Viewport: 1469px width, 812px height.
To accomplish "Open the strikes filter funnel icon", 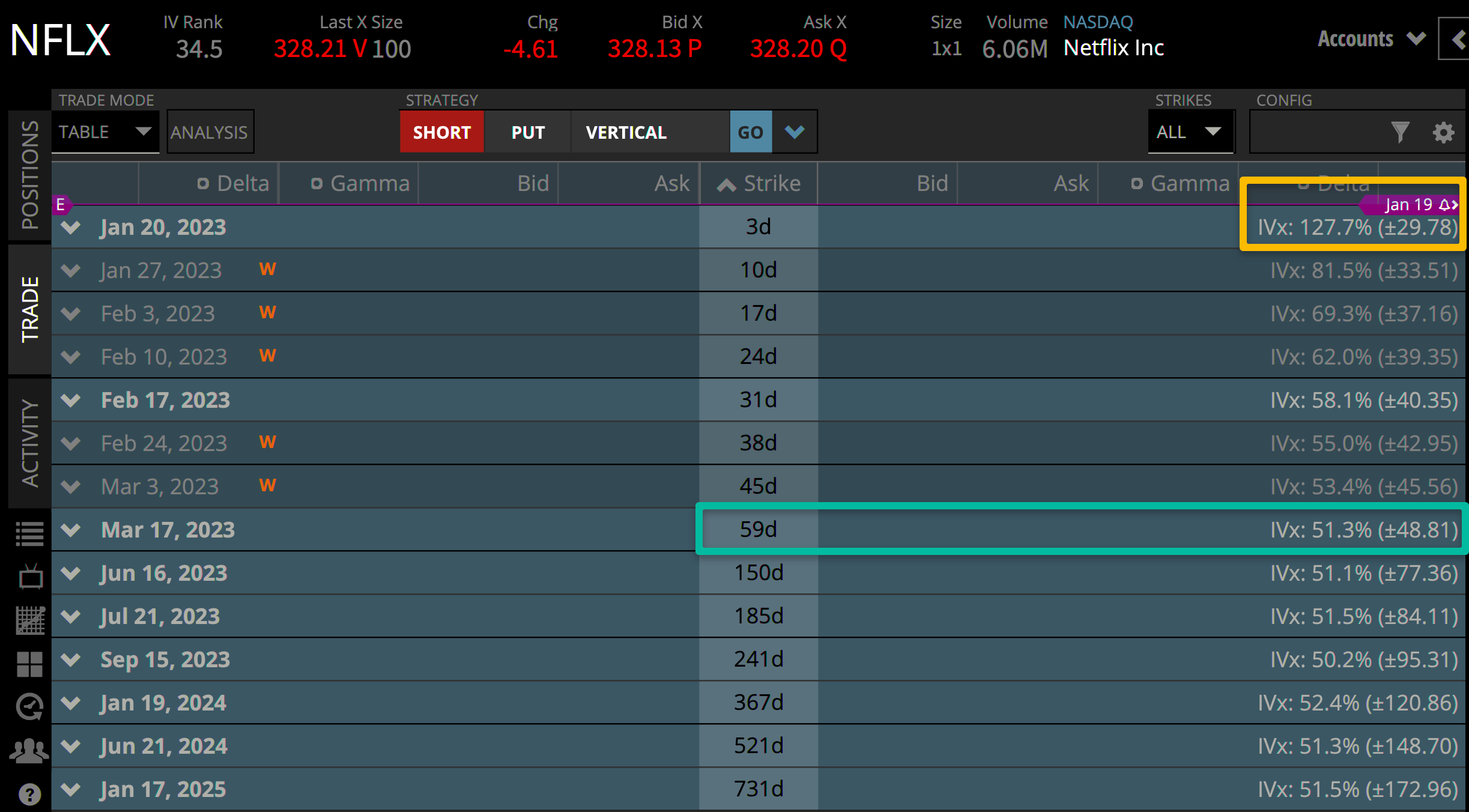I will [1401, 132].
